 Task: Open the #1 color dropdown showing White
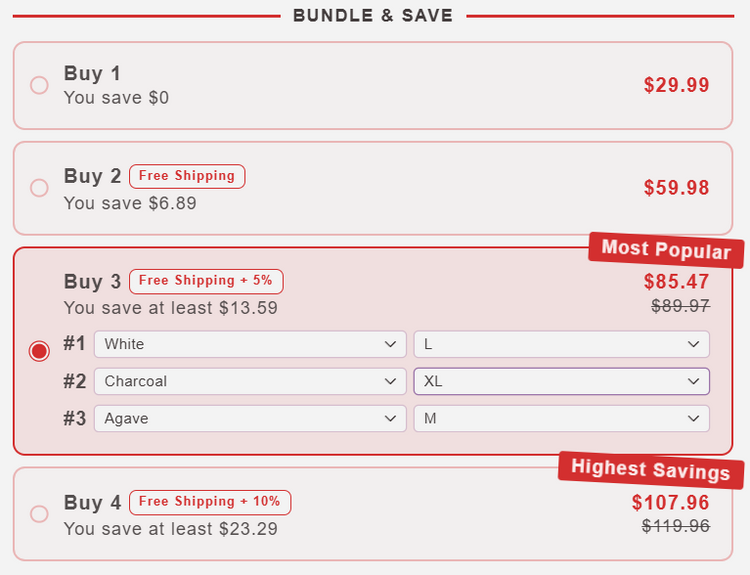point(250,344)
